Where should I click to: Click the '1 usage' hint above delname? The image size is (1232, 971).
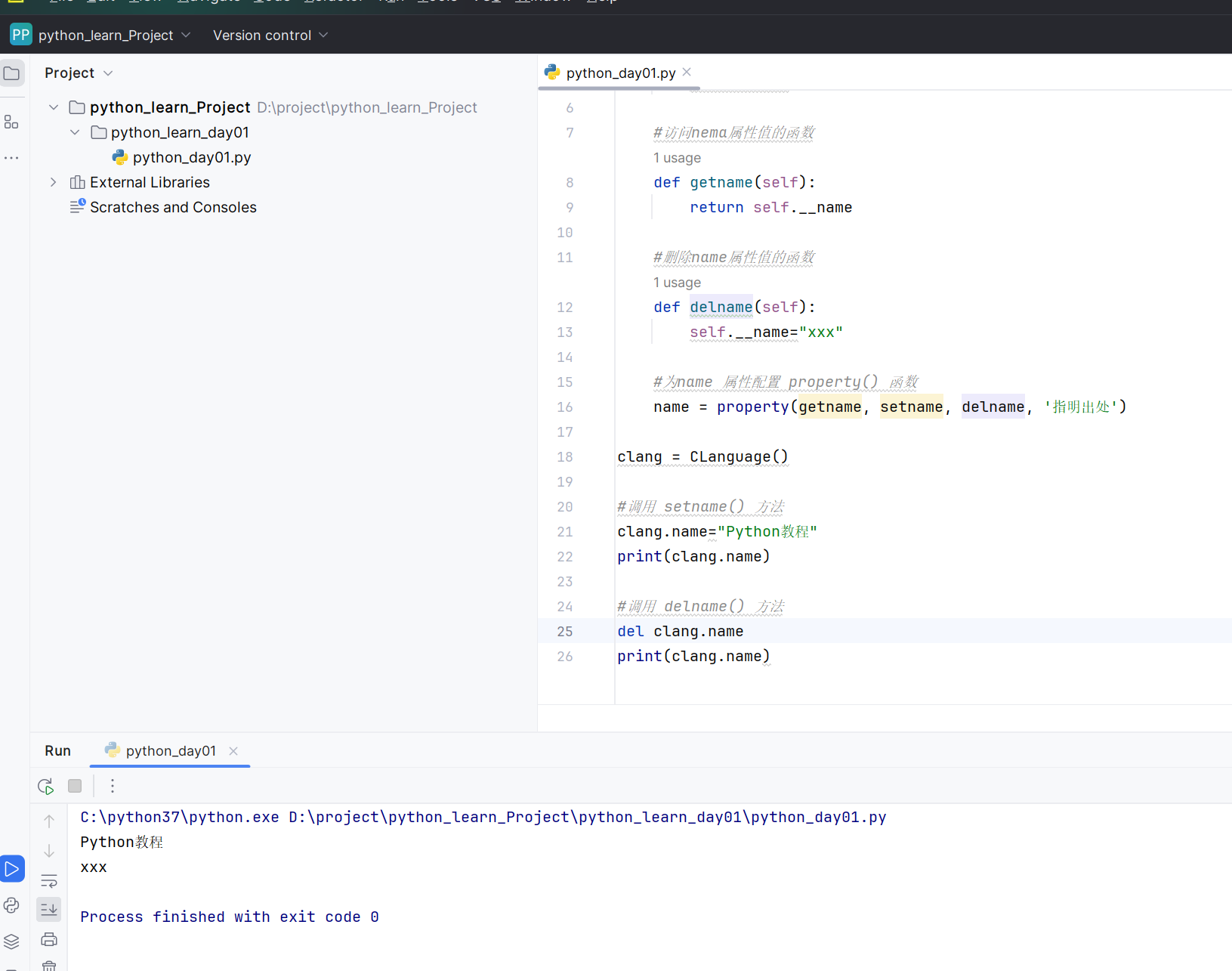click(677, 283)
